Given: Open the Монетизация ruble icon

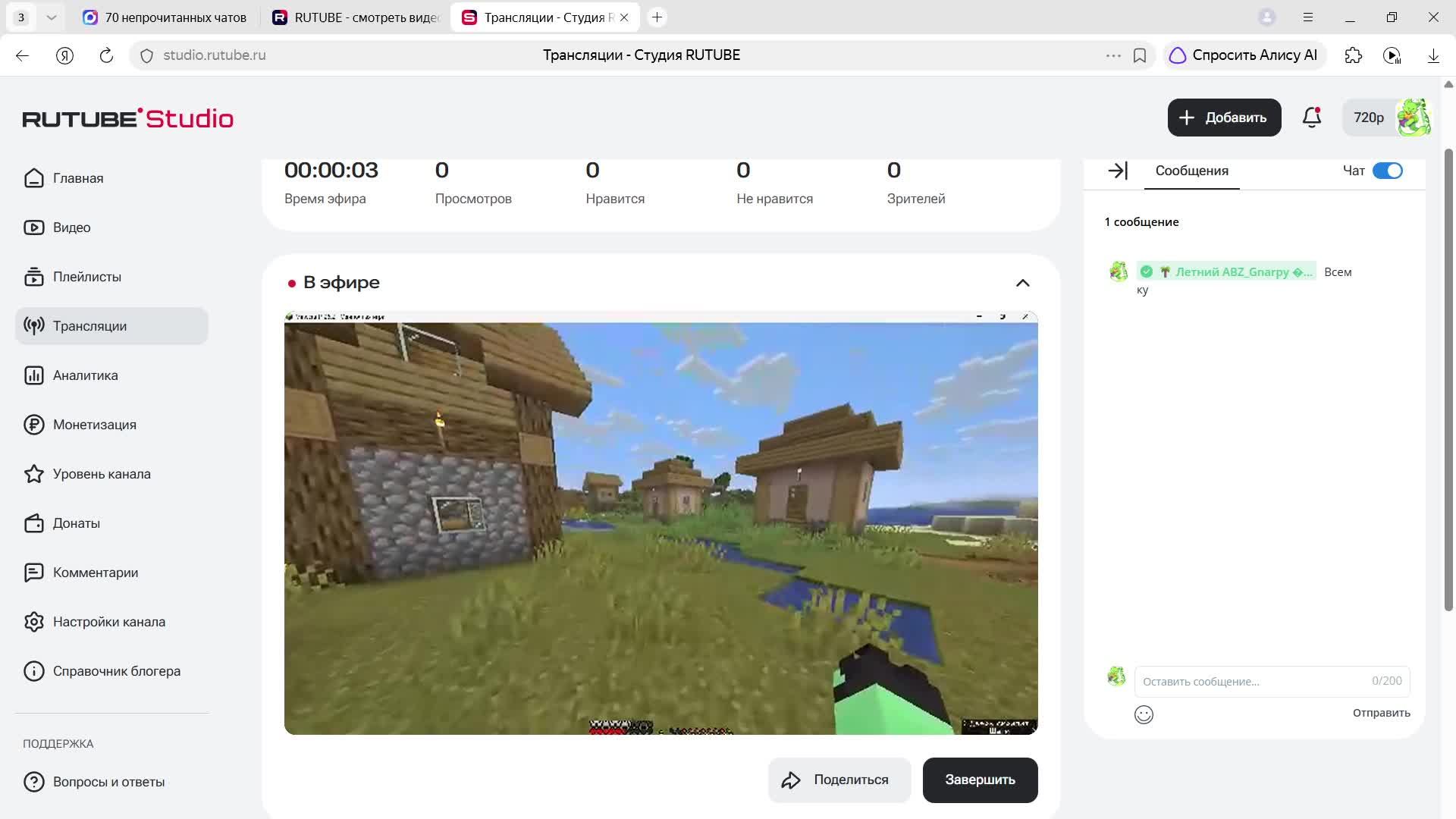Looking at the screenshot, I should click(x=34, y=425).
